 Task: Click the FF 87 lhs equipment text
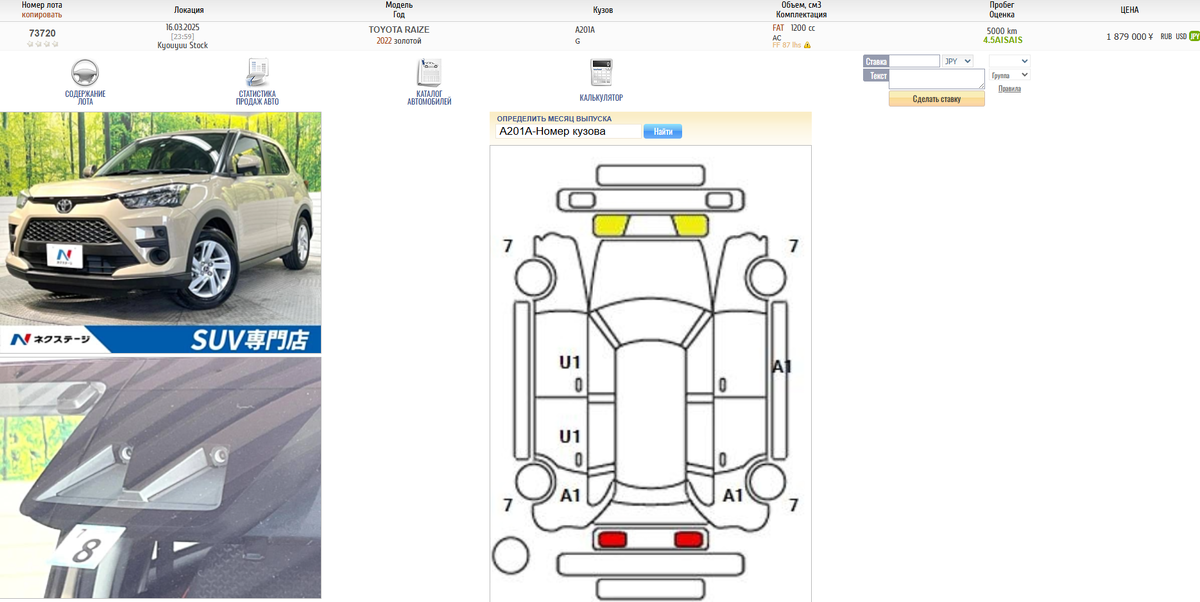(x=787, y=45)
